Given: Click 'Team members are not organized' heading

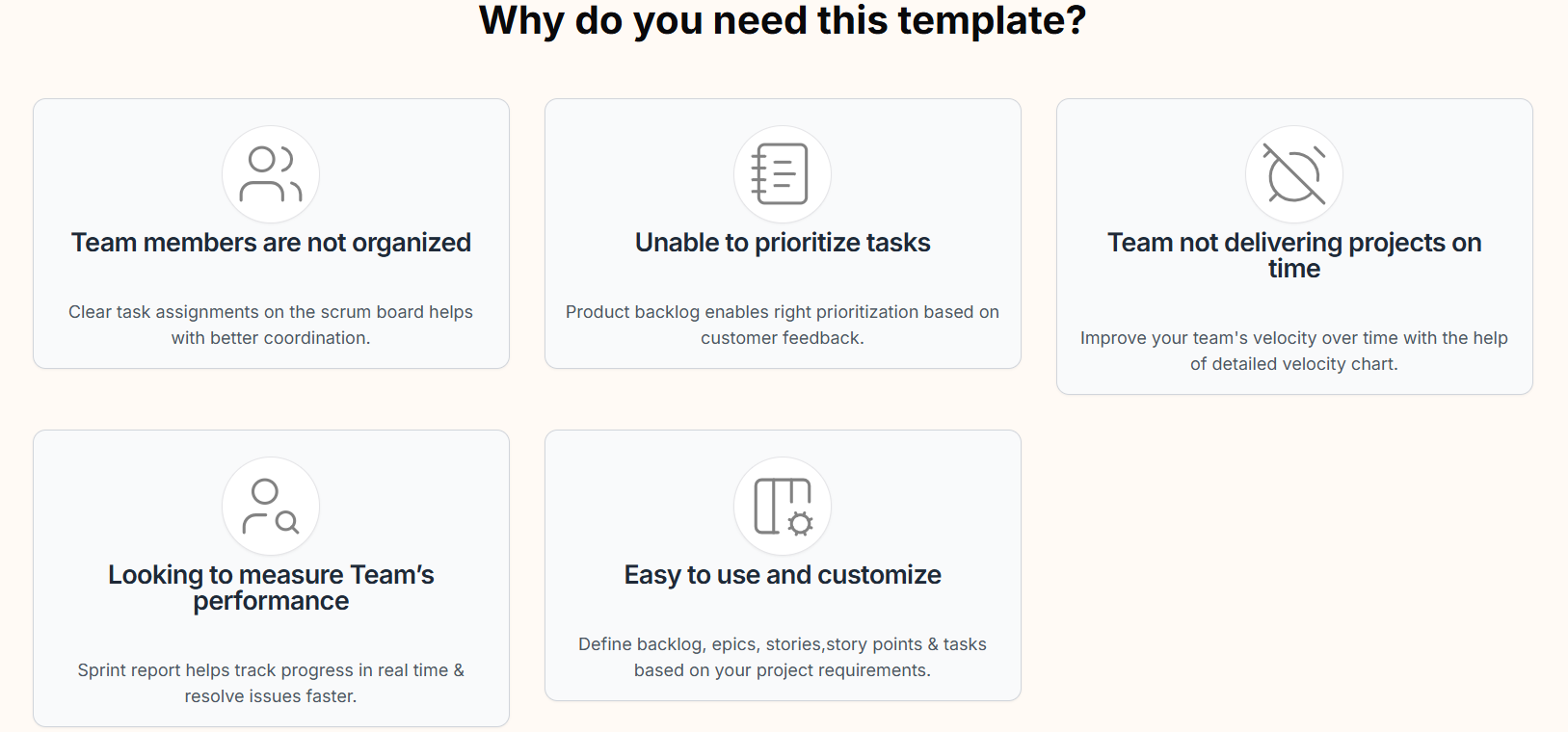Looking at the screenshot, I should [271, 243].
